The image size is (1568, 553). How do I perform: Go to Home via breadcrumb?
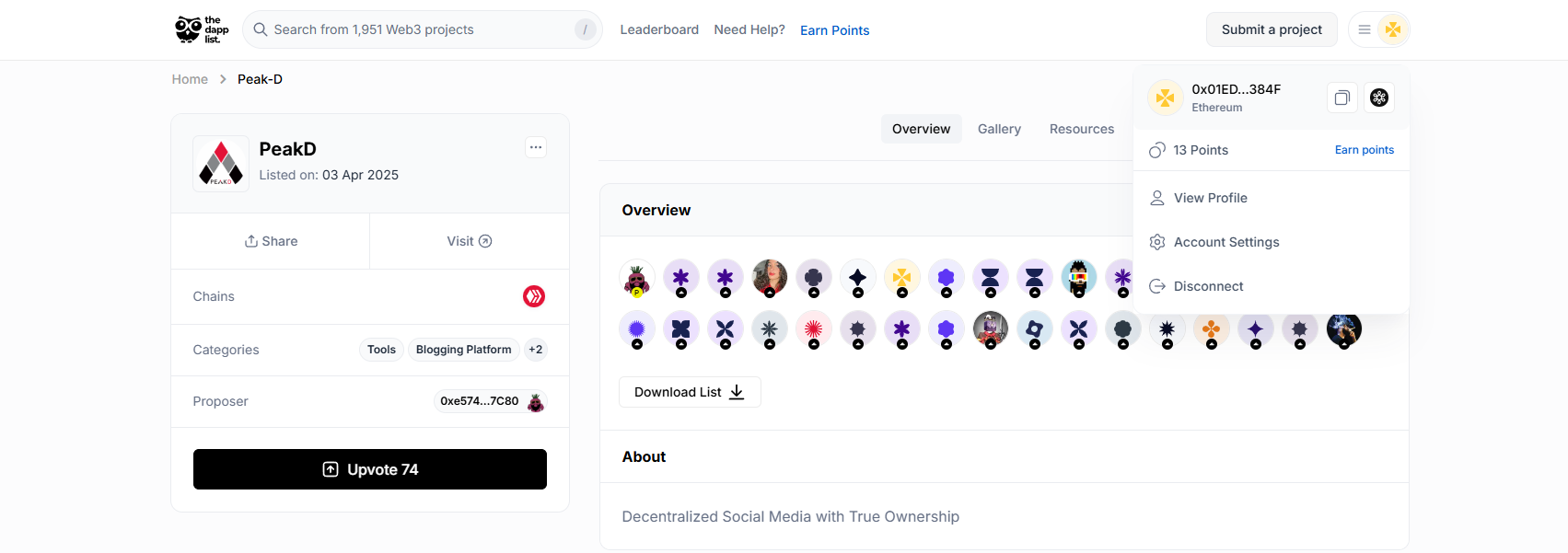click(190, 79)
